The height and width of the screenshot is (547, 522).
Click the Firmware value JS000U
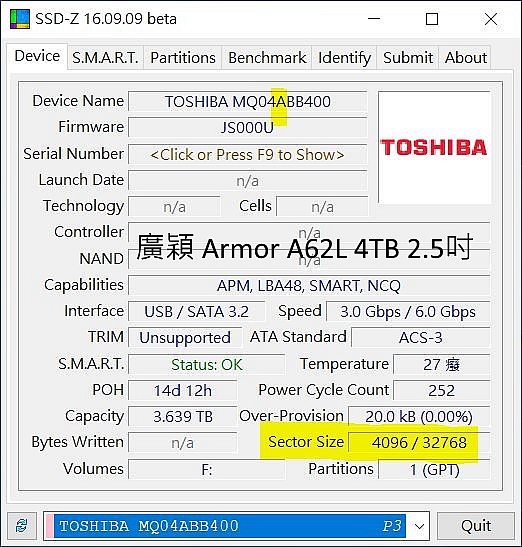247,128
